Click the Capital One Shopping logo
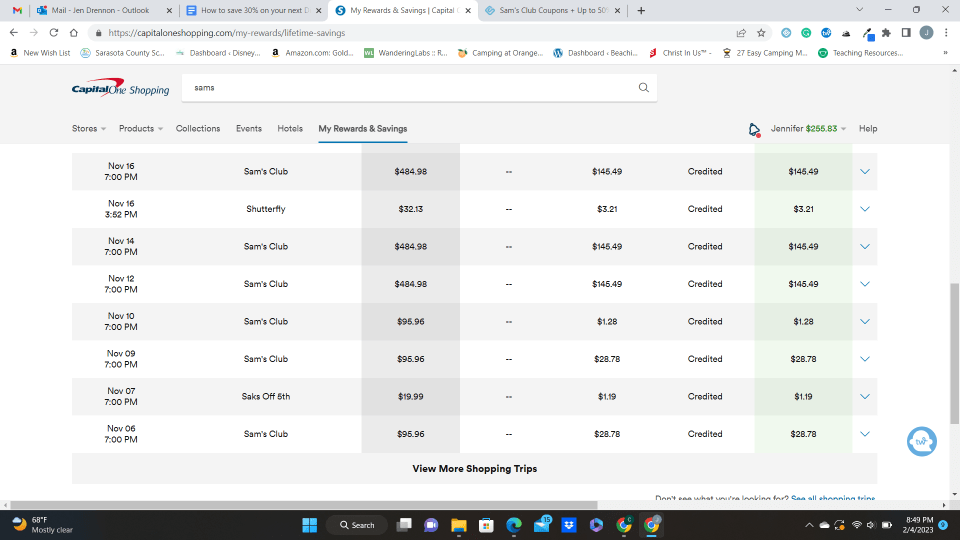The width and height of the screenshot is (960, 540). pos(121,88)
